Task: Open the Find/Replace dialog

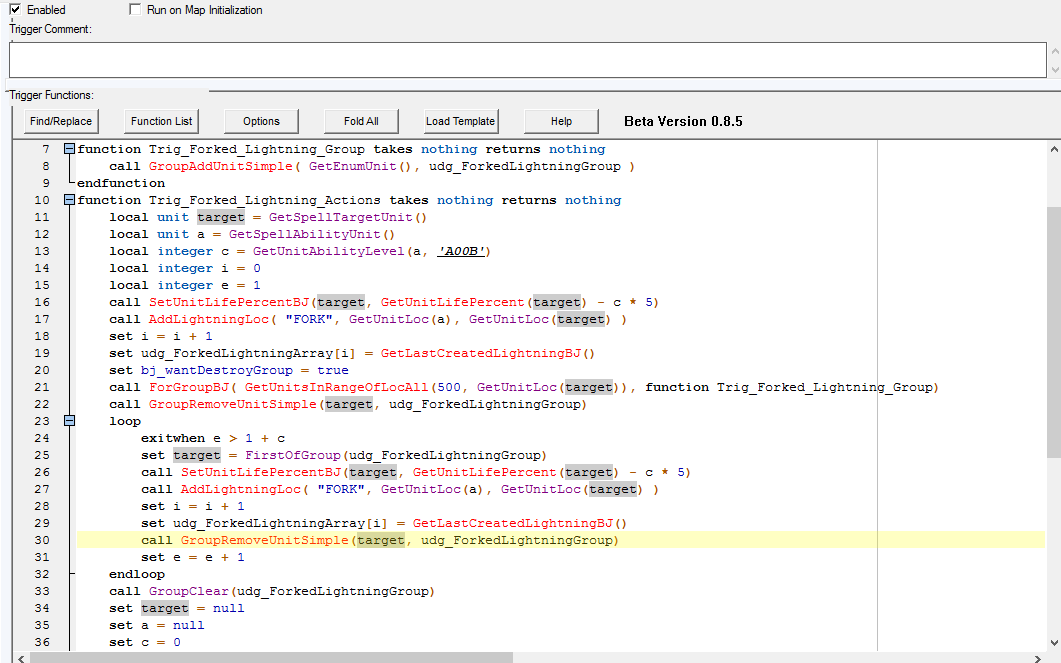Action: pyautogui.click(x=61, y=121)
